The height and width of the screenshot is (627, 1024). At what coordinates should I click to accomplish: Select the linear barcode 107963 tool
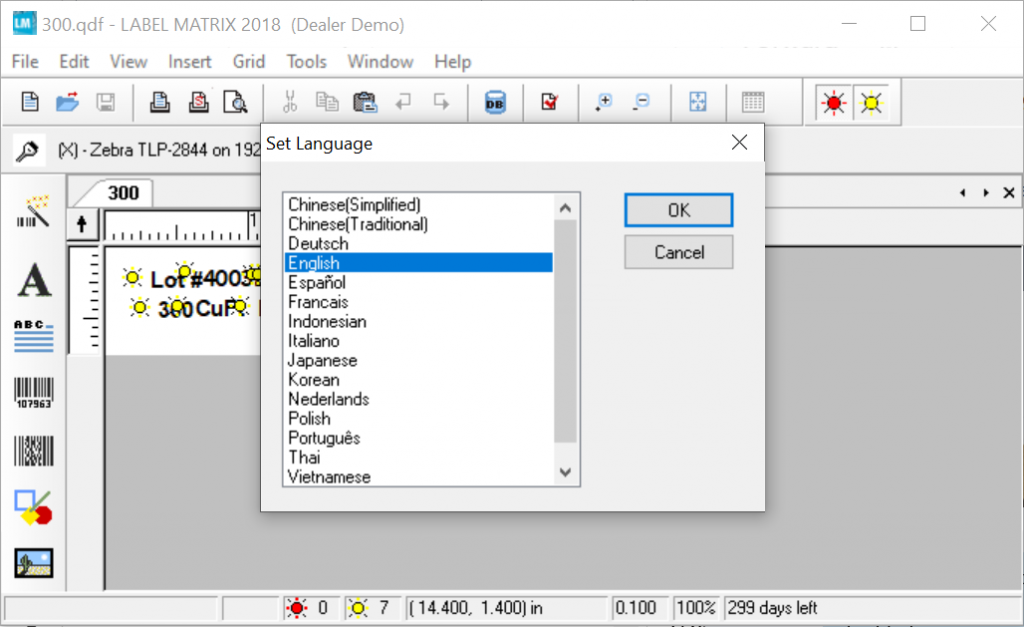pyautogui.click(x=34, y=393)
